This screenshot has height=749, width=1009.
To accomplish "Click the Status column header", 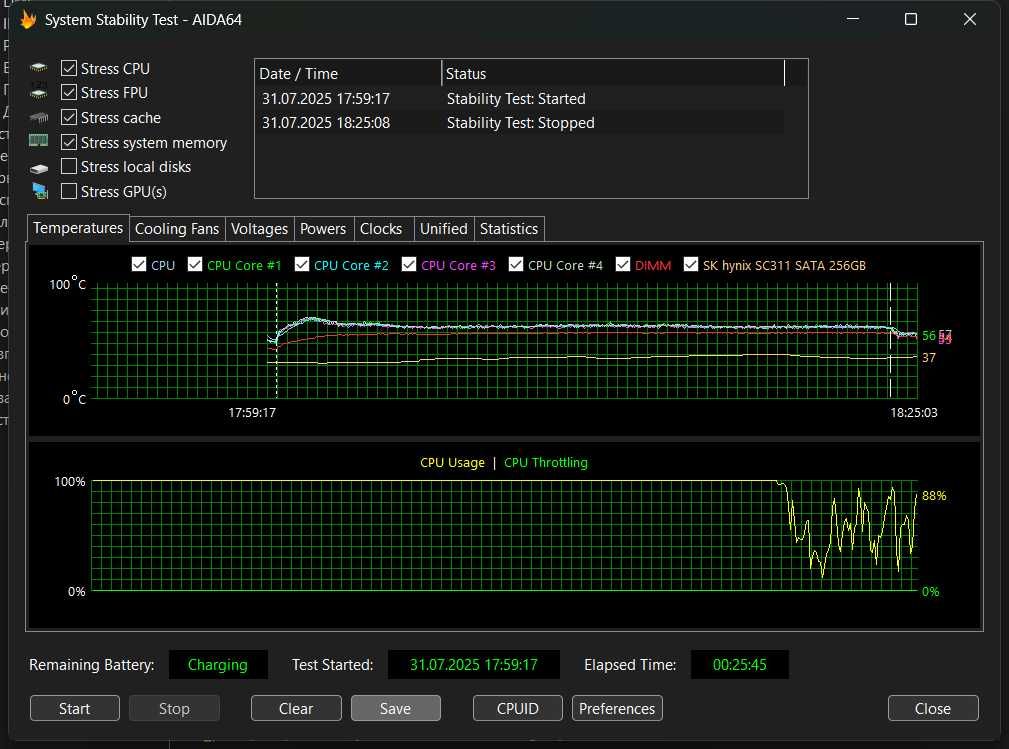I will tap(613, 73).
